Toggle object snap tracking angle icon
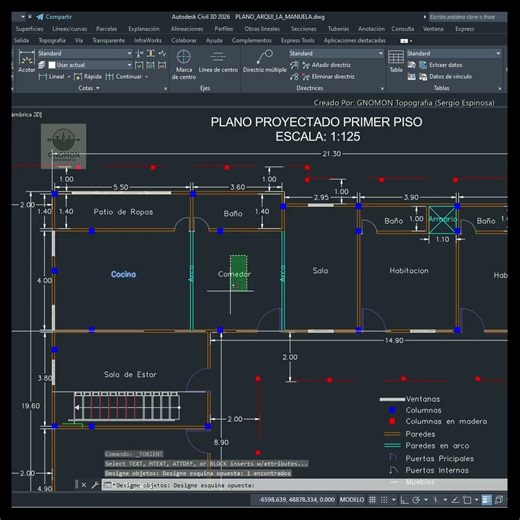This screenshot has height=520, width=520. 455,500
